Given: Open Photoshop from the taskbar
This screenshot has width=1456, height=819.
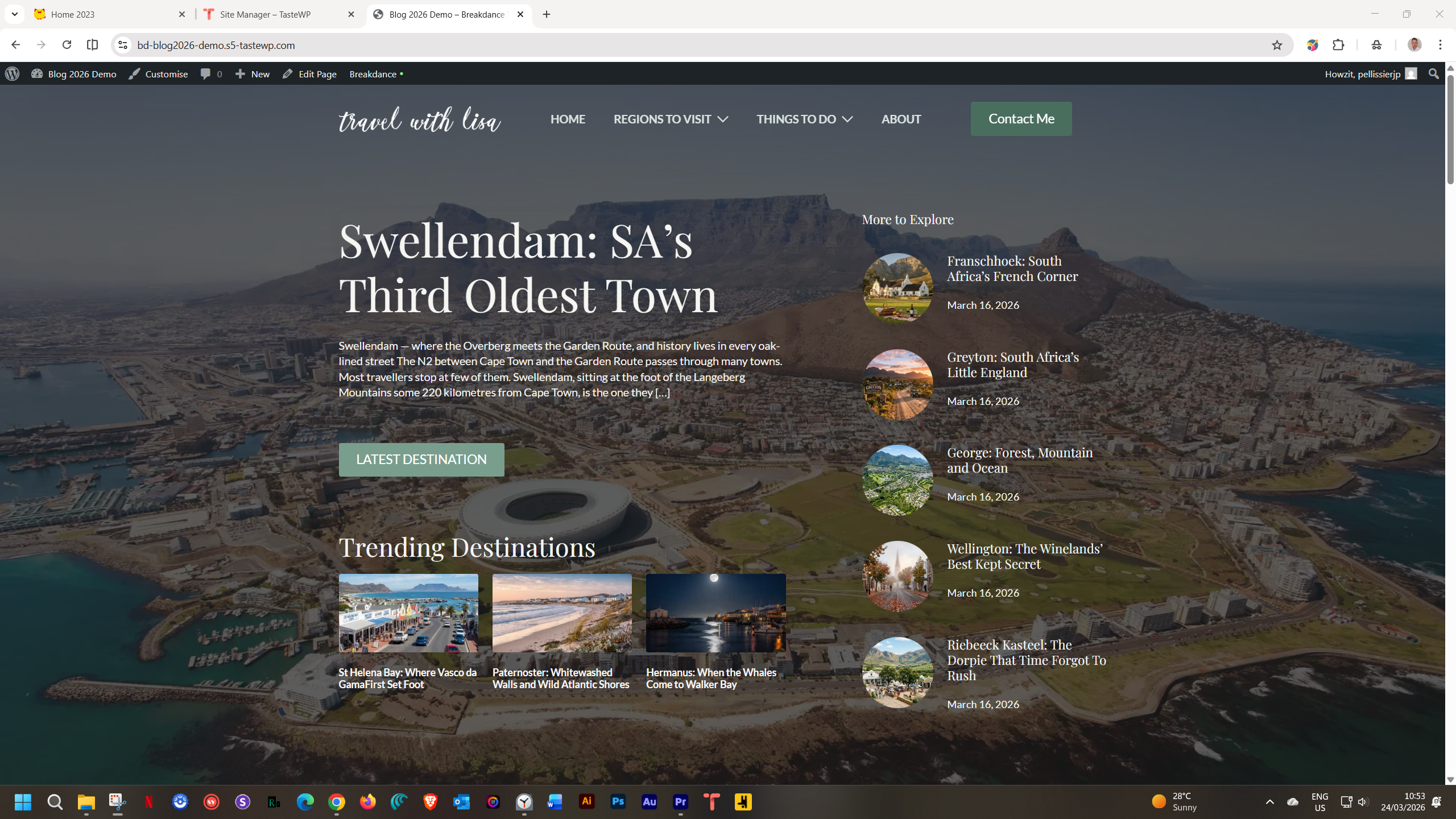Looking at the screenshot, I should click(x=618, y=802).
